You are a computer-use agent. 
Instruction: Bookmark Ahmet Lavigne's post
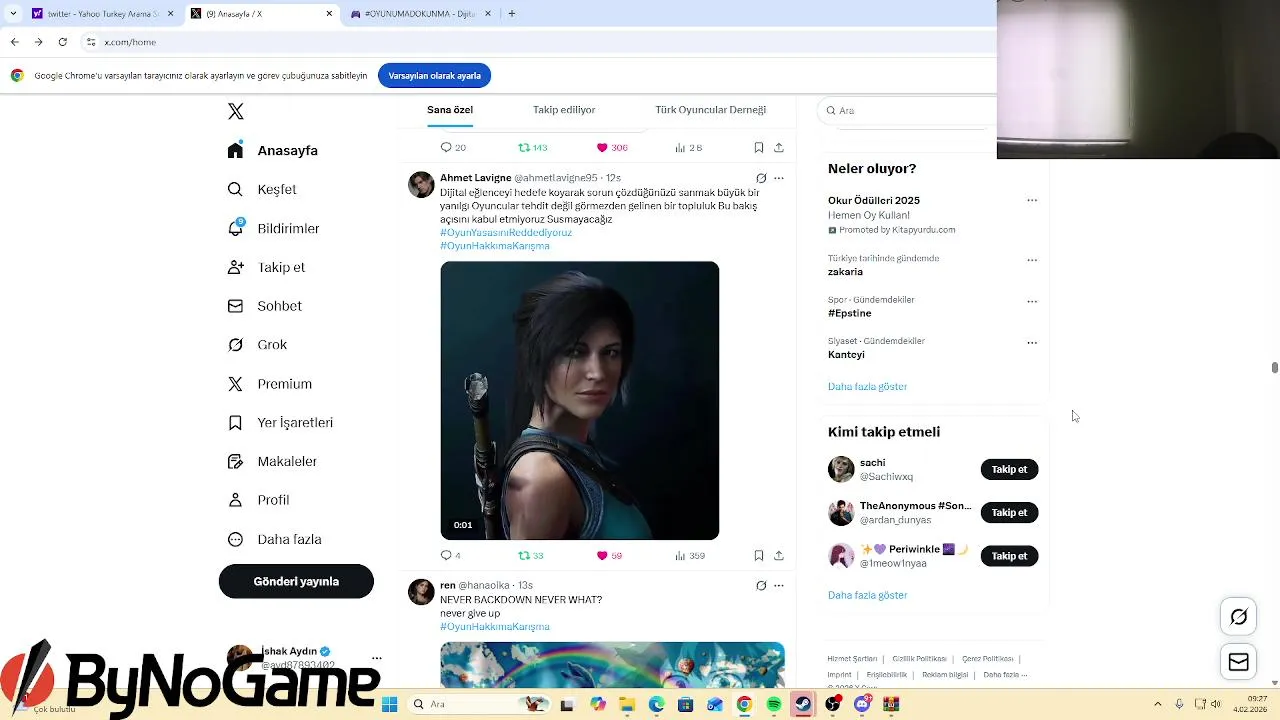[759, 555]
